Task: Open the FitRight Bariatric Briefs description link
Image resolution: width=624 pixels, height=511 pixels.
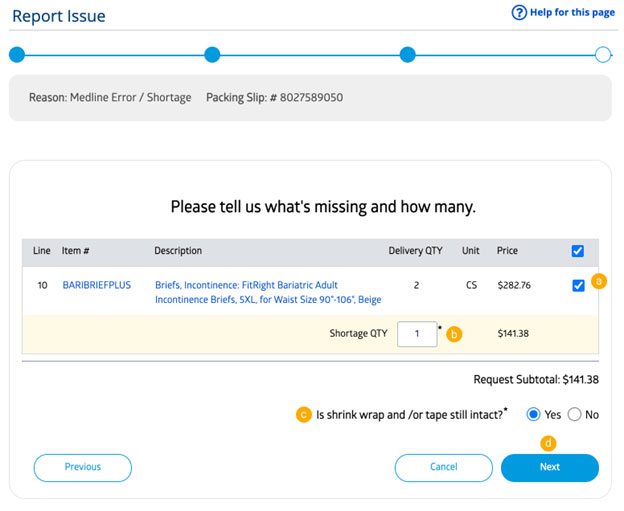Action: (268, 292)
